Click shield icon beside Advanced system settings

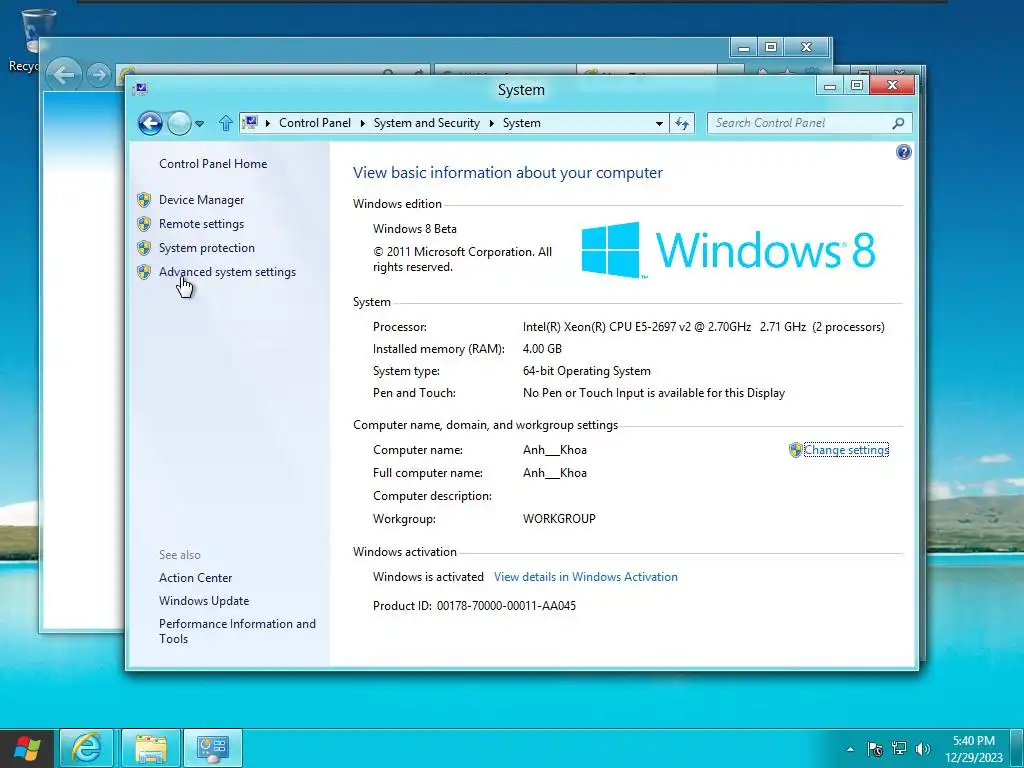144,272
